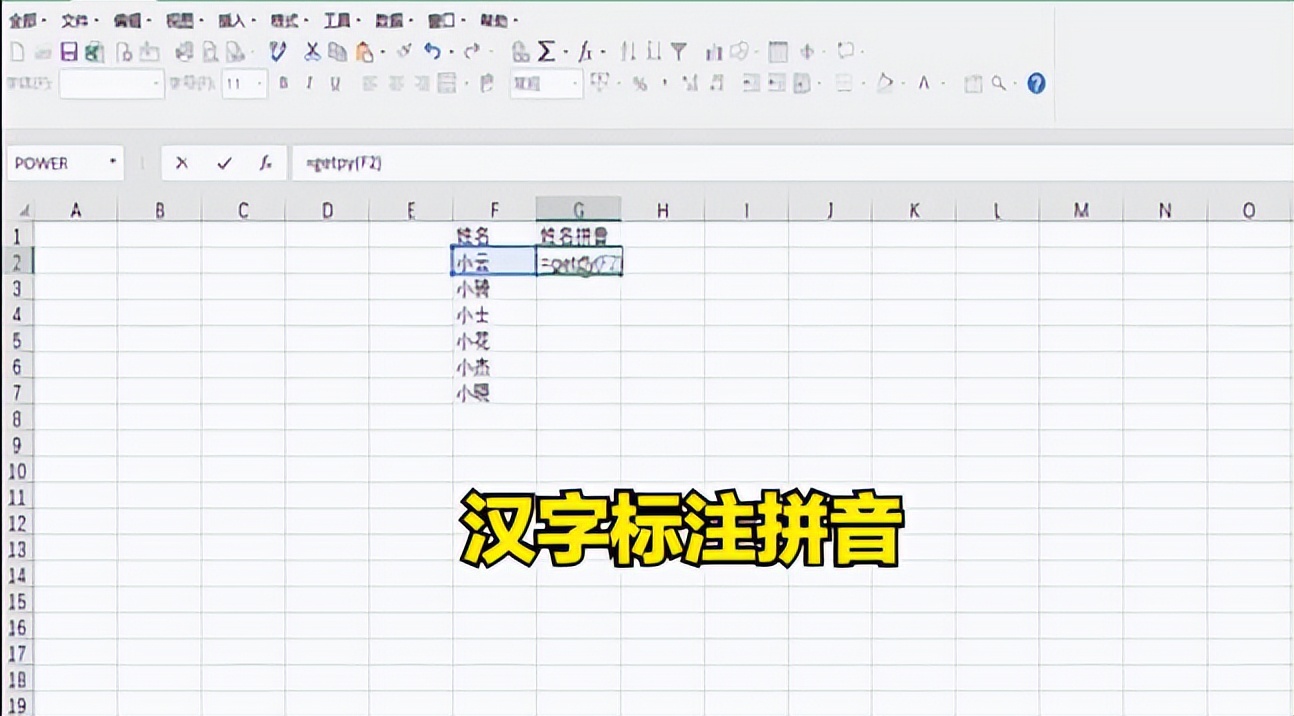Viewport: 1294px width, 716px height.
Task: Align cell text to the right
Action: coord(421,84)
